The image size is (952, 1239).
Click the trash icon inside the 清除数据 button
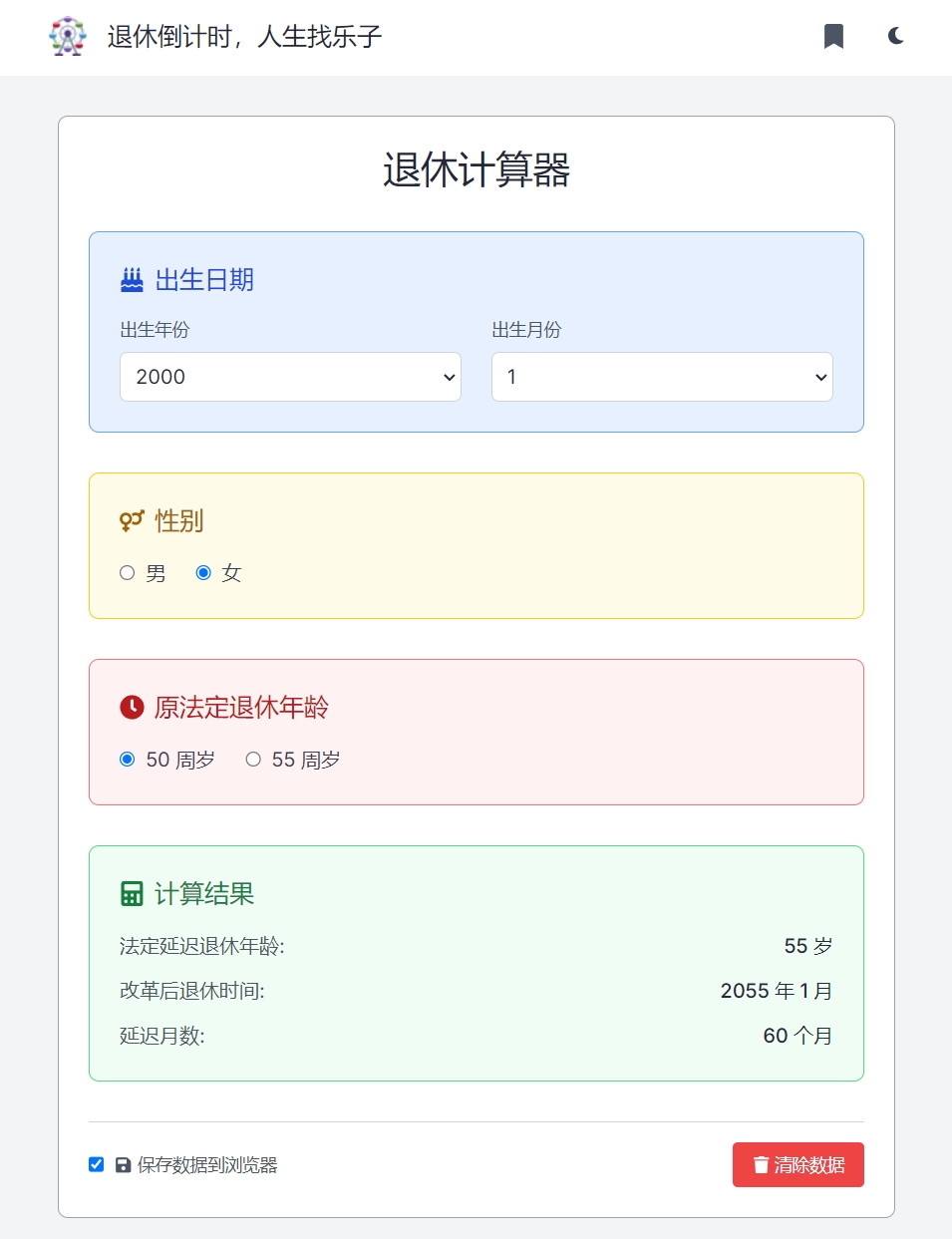tap(761, 1164)
